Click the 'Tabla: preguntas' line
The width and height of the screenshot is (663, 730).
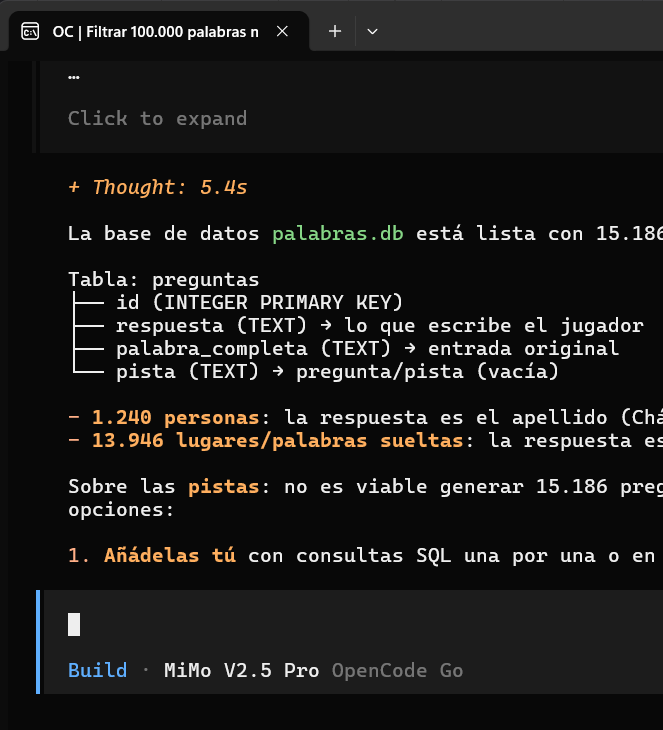(163, 279)
